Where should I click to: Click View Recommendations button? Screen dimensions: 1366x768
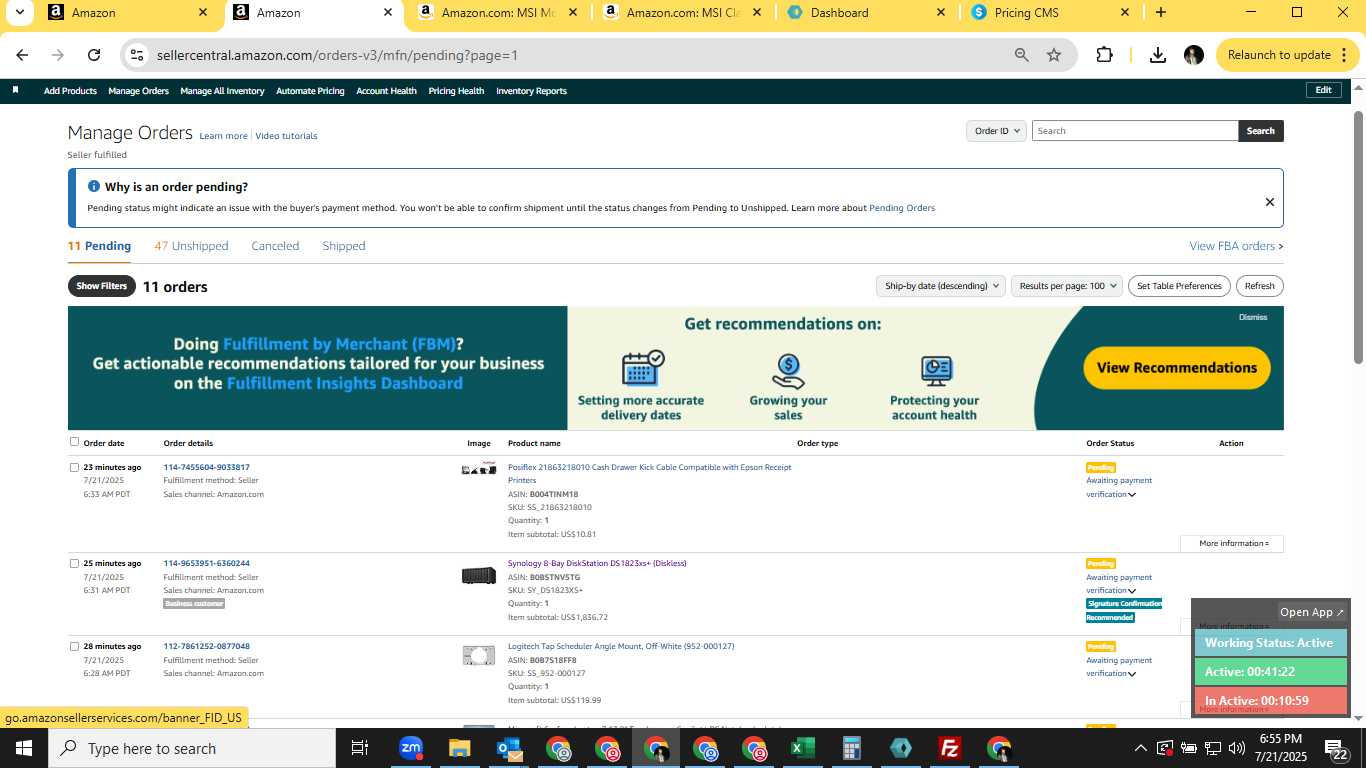coord(1177,368)
